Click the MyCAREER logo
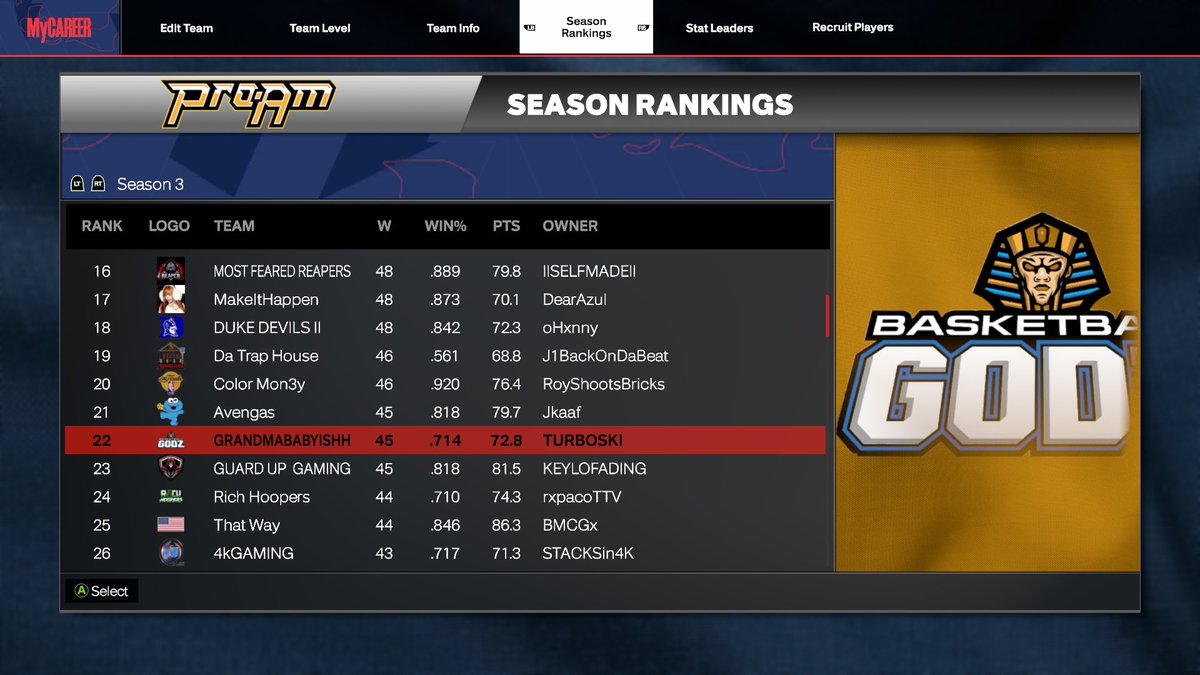 pos(59,28)
